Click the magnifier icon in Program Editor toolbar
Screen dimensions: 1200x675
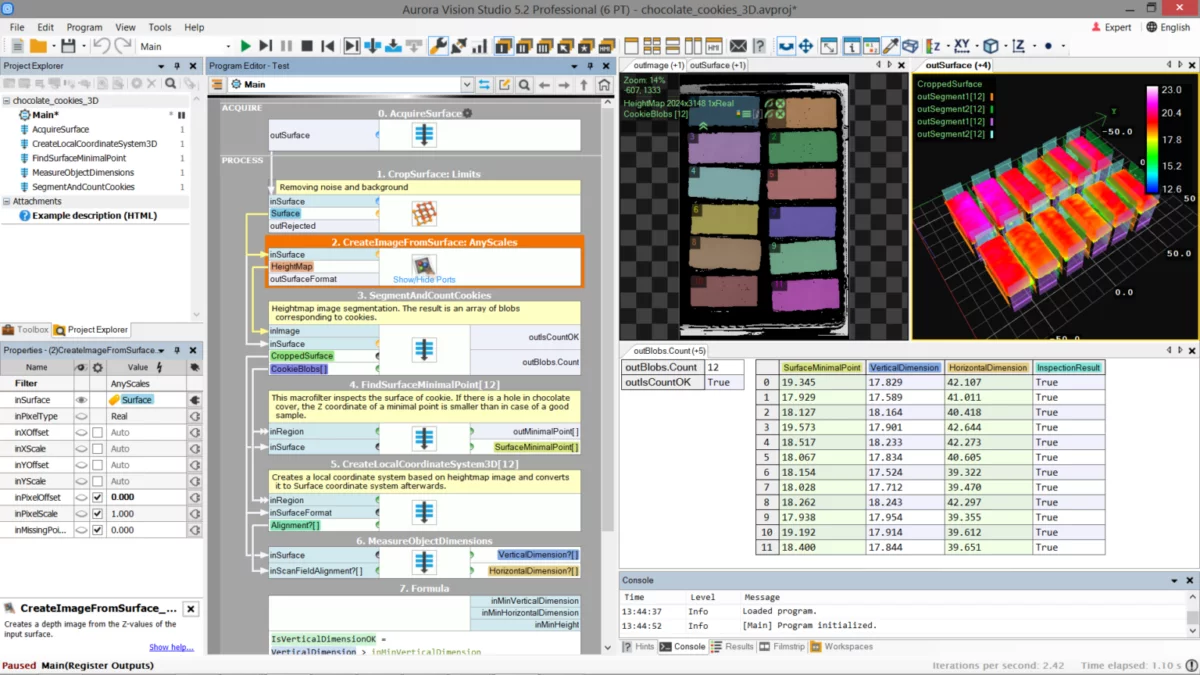pyautogui.click(x=524, y=85)
